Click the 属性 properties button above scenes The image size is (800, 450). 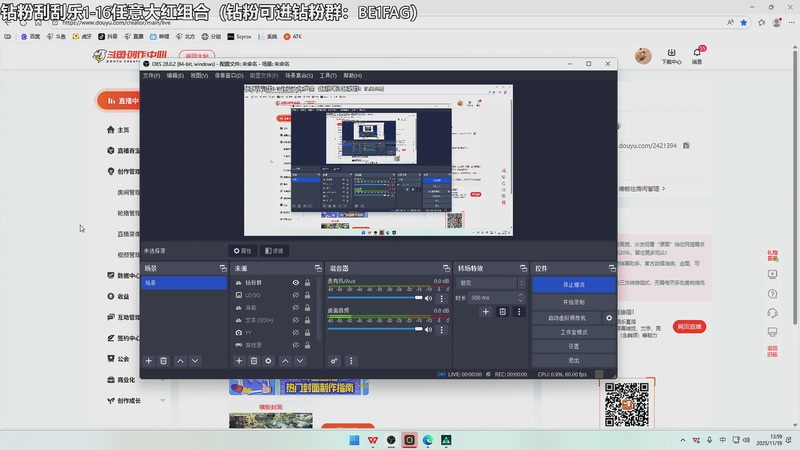click(242, 251)
